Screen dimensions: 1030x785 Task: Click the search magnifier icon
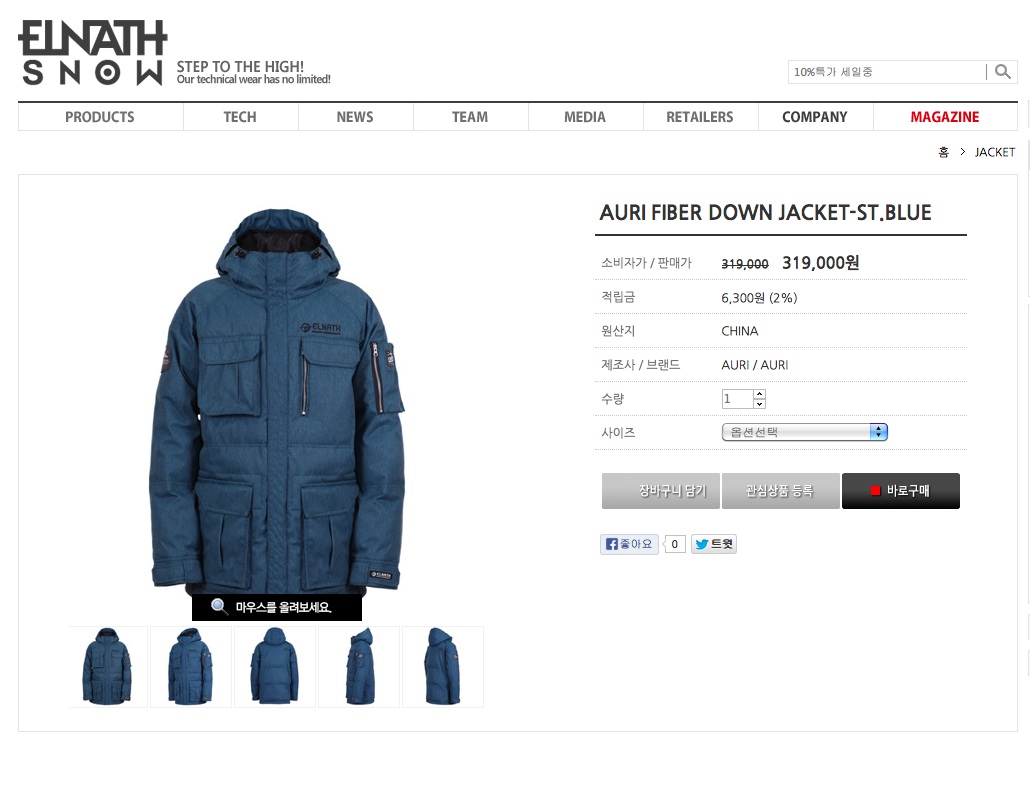click(1002, 72)
